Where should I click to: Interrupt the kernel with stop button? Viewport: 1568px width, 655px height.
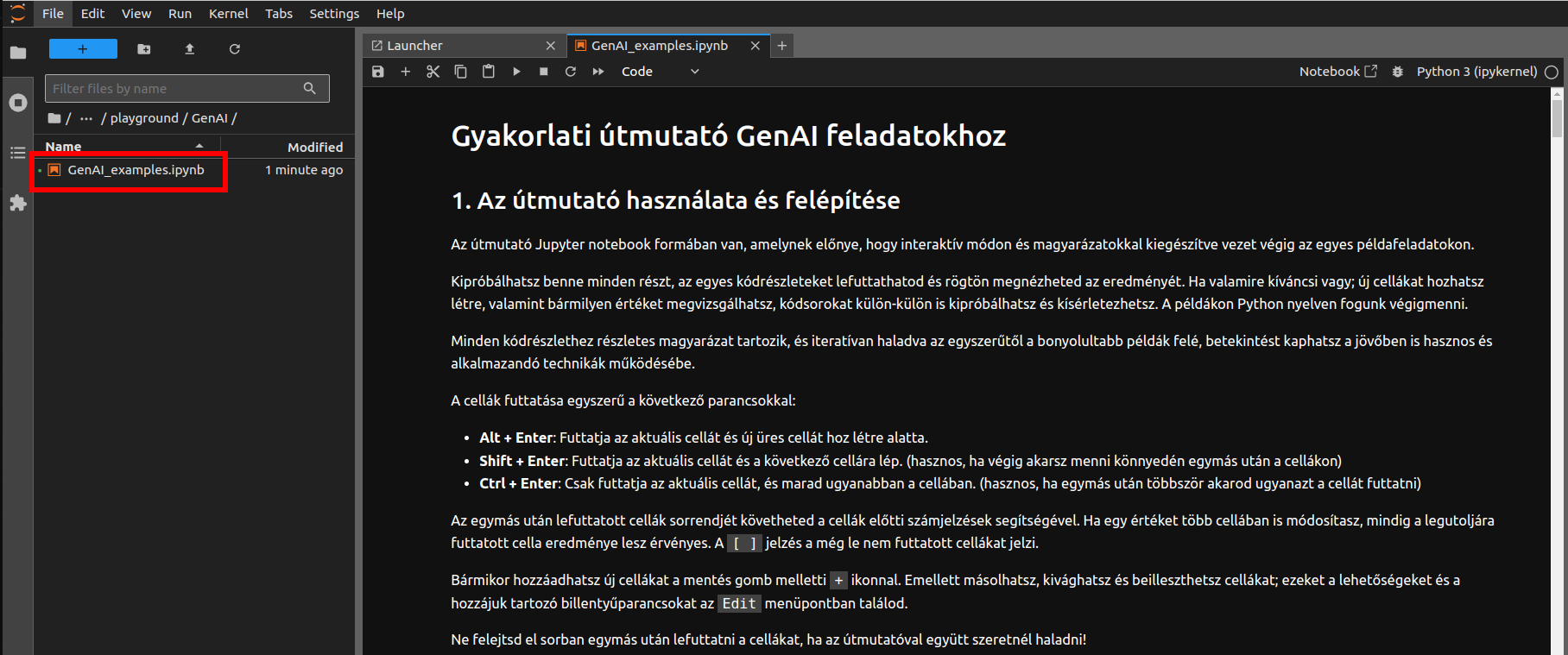[544, 72]
